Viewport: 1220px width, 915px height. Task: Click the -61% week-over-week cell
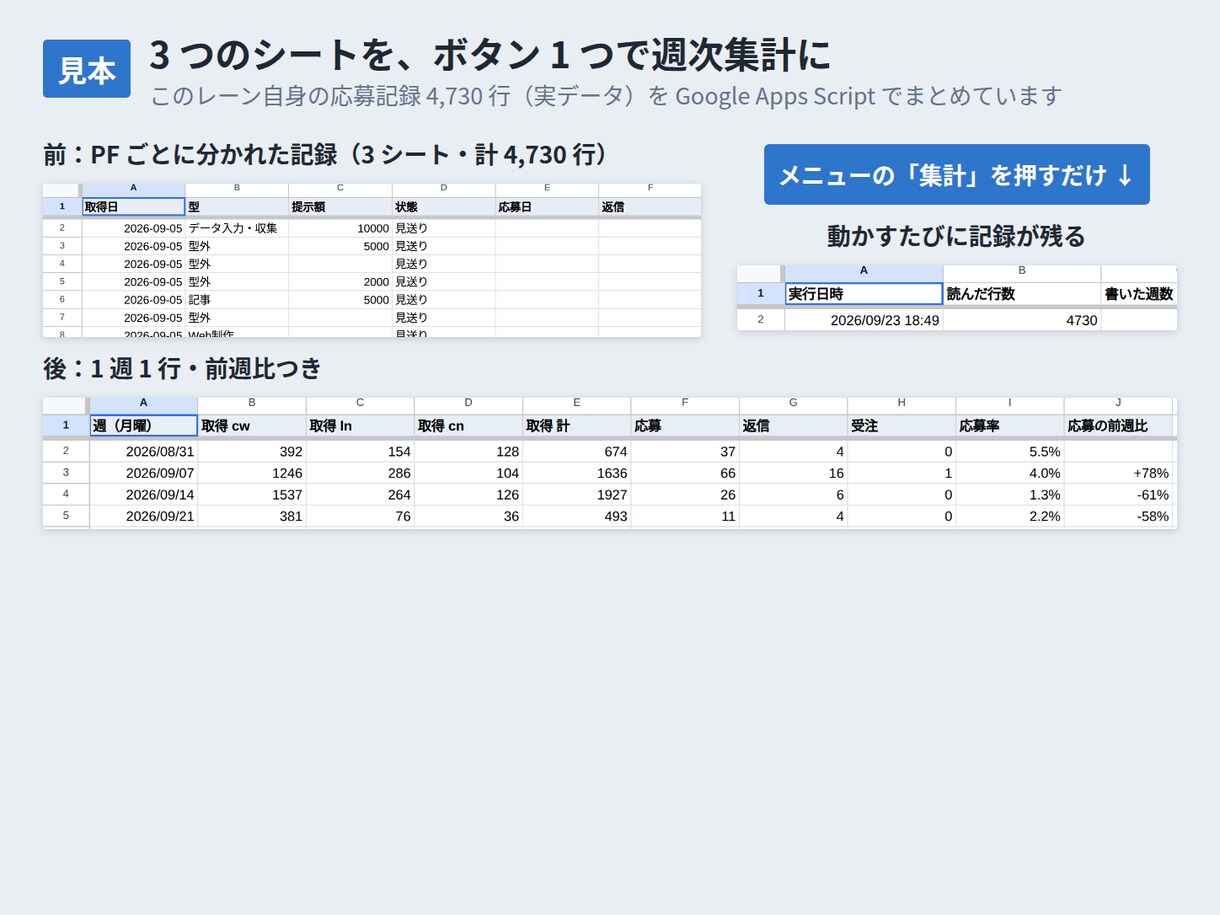(1118, 495)
